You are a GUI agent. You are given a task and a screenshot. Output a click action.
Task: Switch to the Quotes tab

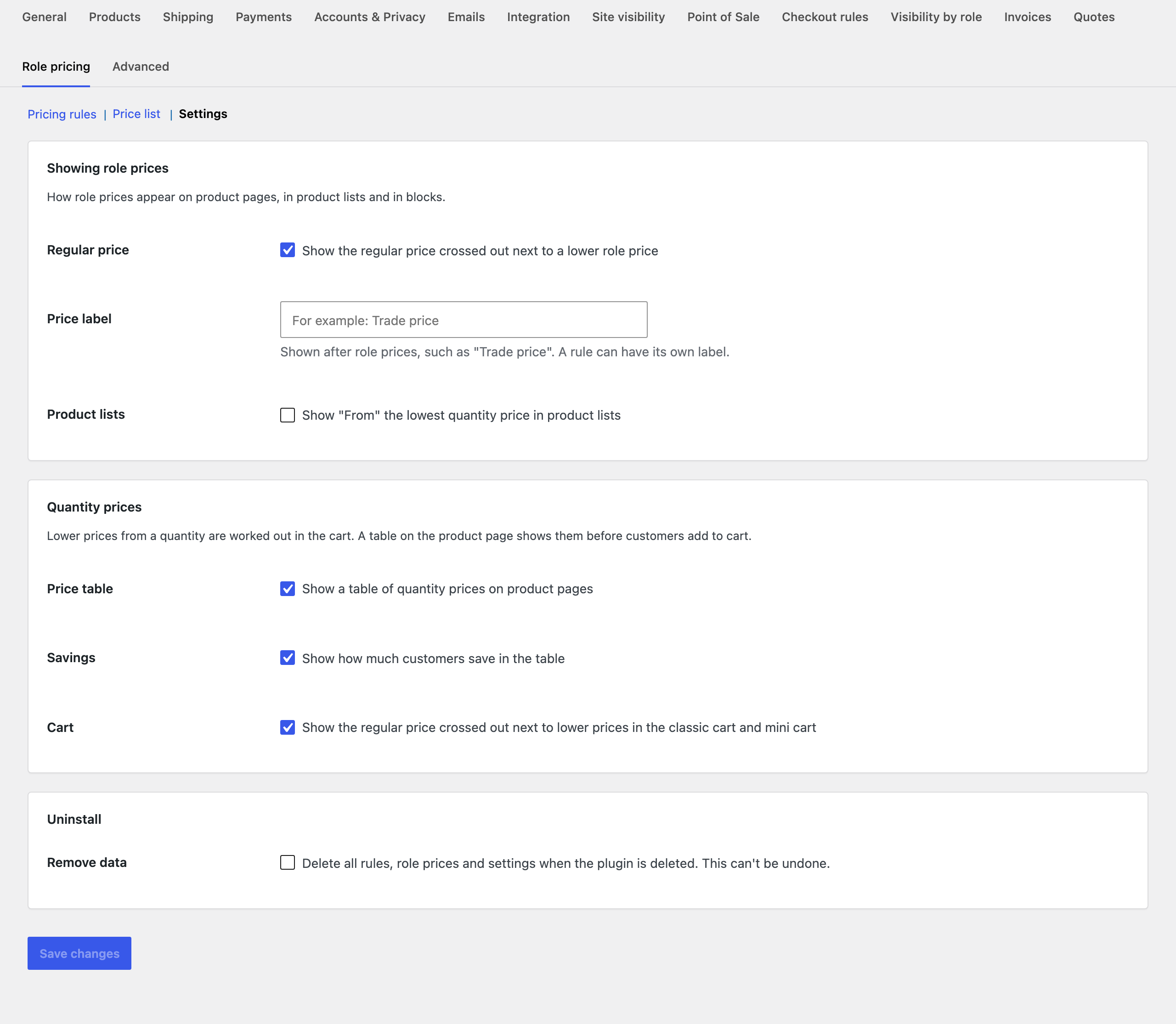click(x=1094, y=17)
